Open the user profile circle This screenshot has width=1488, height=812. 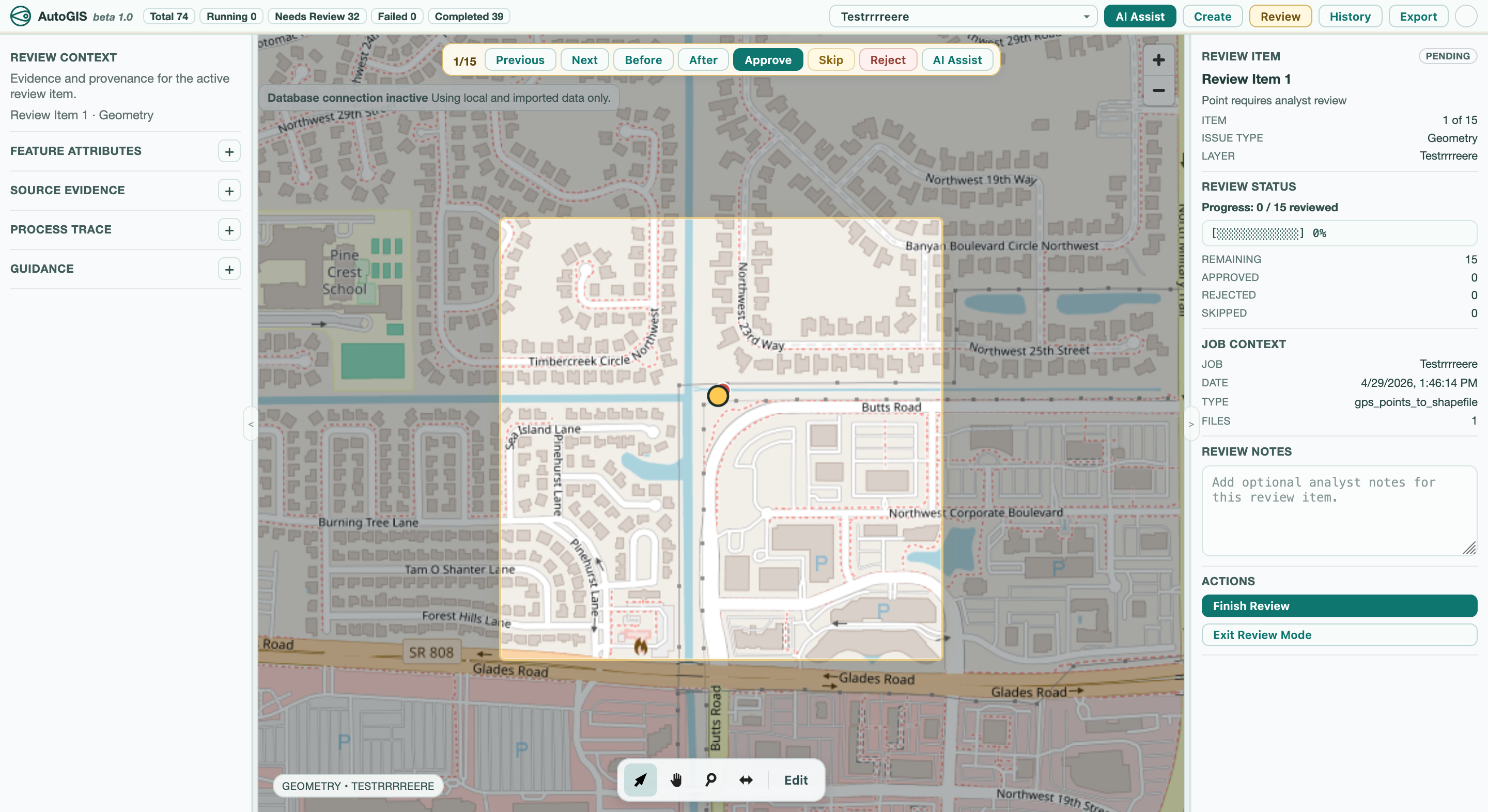[1466, 16]
